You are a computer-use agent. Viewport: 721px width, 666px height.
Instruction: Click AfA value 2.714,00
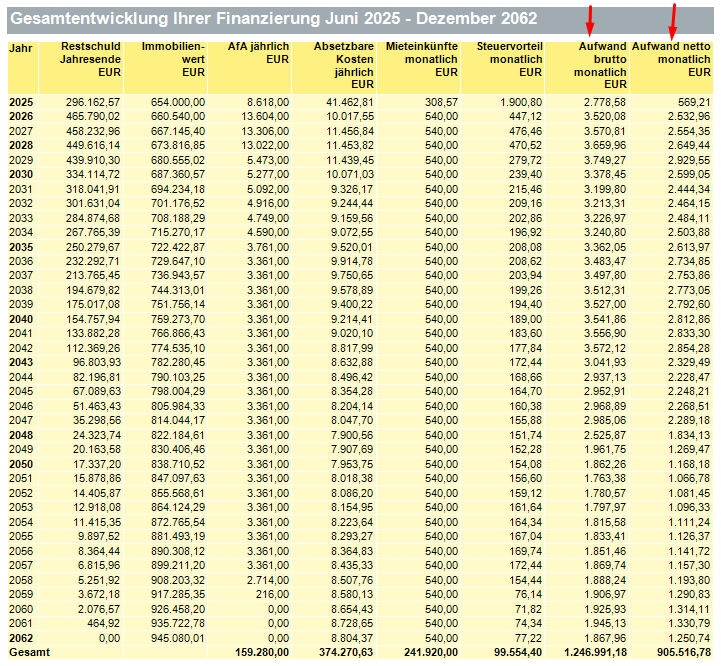click(x=268, y=580)
